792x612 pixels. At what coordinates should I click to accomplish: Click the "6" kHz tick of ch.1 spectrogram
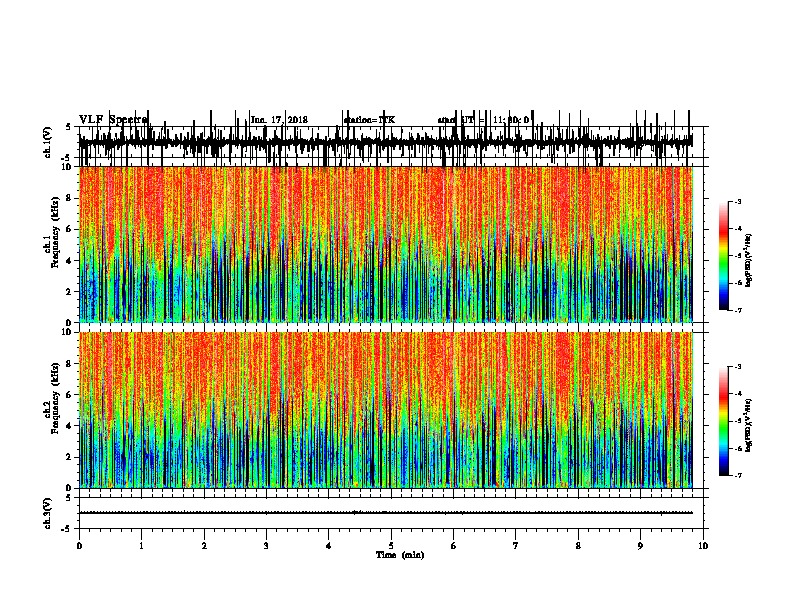[x=69, y=229]
